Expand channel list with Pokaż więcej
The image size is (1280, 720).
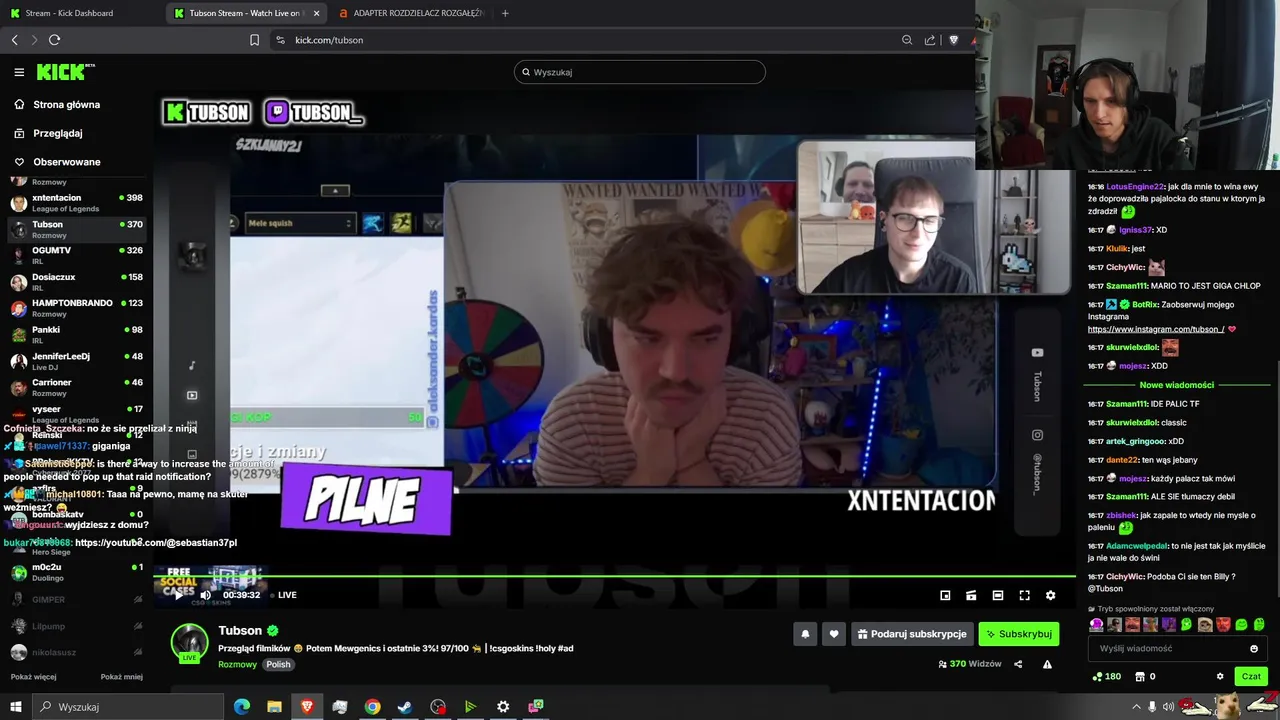(x=33, y=677)
